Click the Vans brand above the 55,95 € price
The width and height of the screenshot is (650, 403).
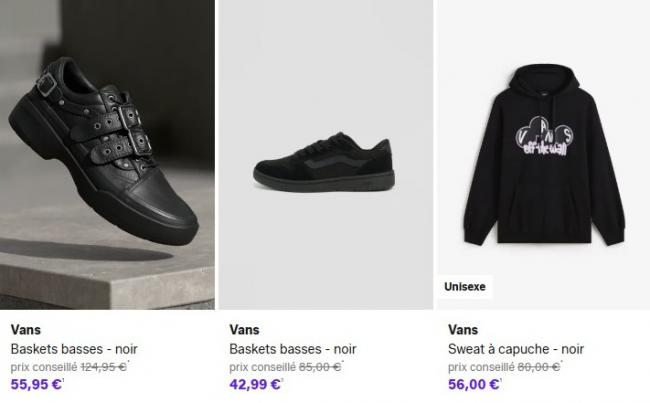point(25,330)
